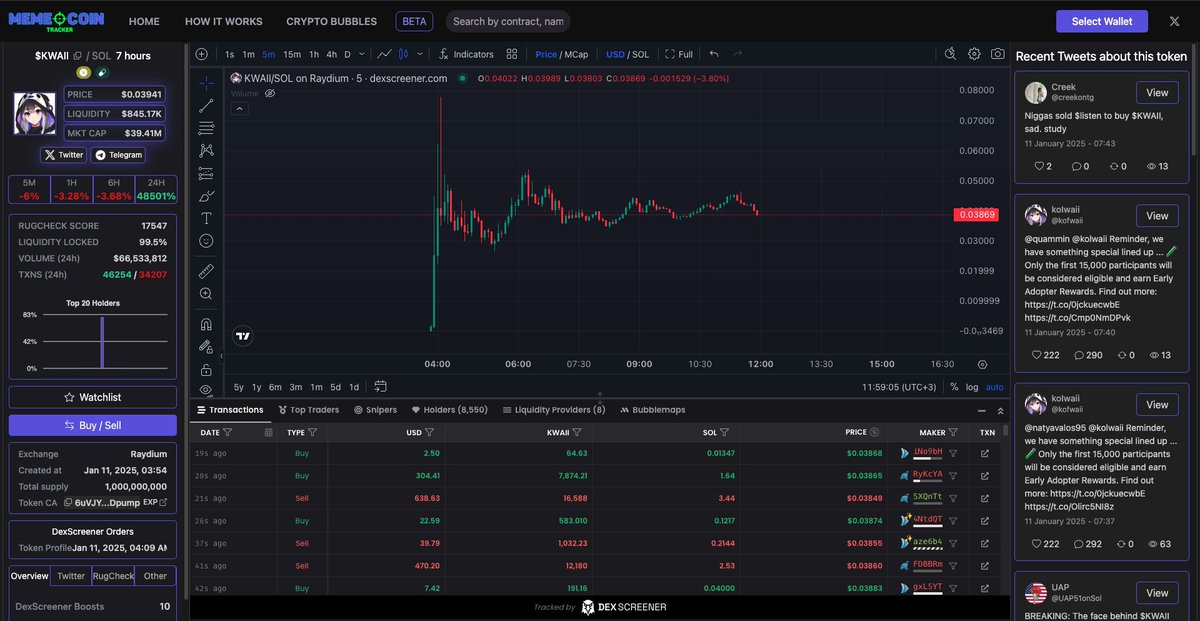Hide all drawings with eye icon
This screenshot has width=1200, height=621.
click(206, 389)
